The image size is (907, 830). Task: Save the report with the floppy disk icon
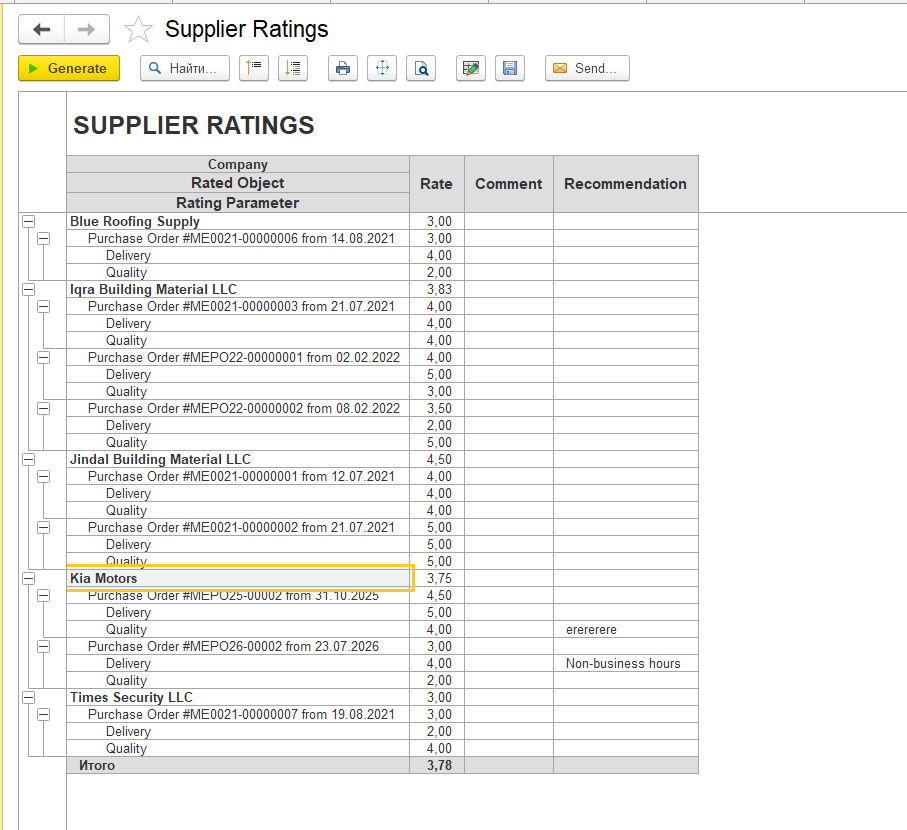[510, 68]
